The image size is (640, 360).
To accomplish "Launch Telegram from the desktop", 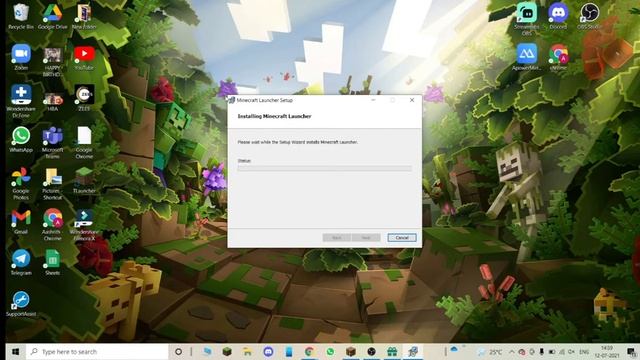I will [x=21, y=262].
